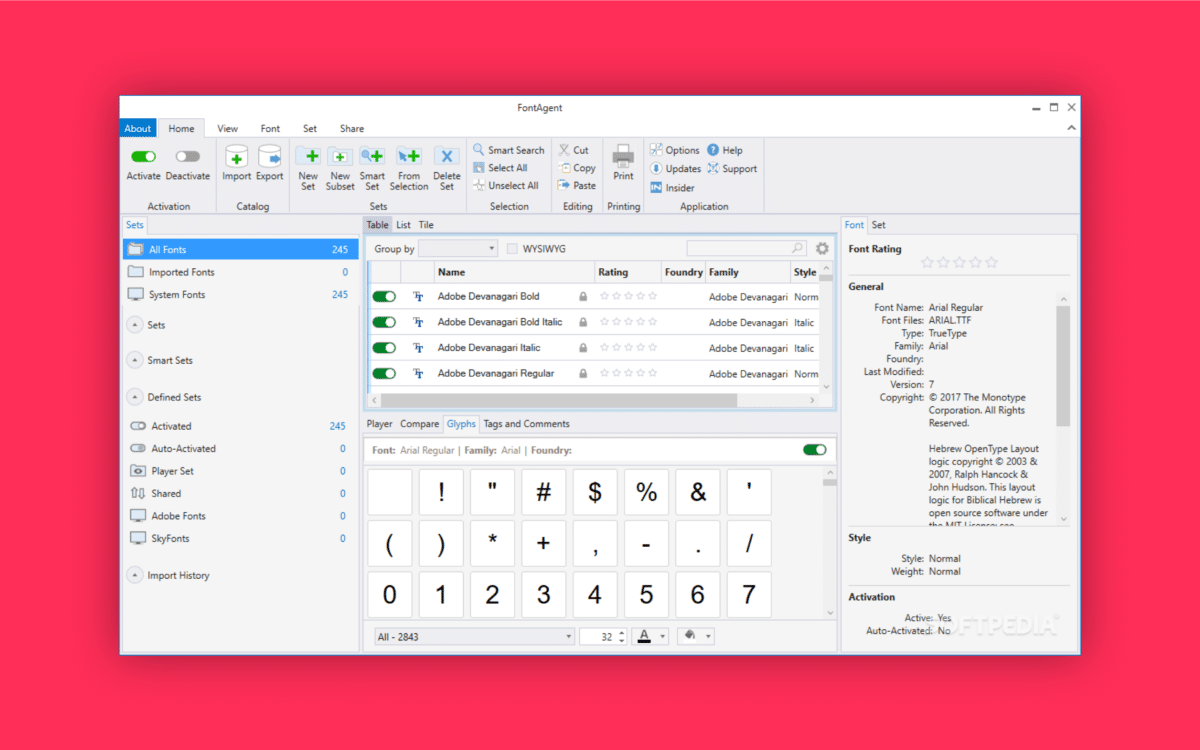The height and width of the screenshot is (750, 1200).
Task: Open Smart Search
Action: click(509, 150)
